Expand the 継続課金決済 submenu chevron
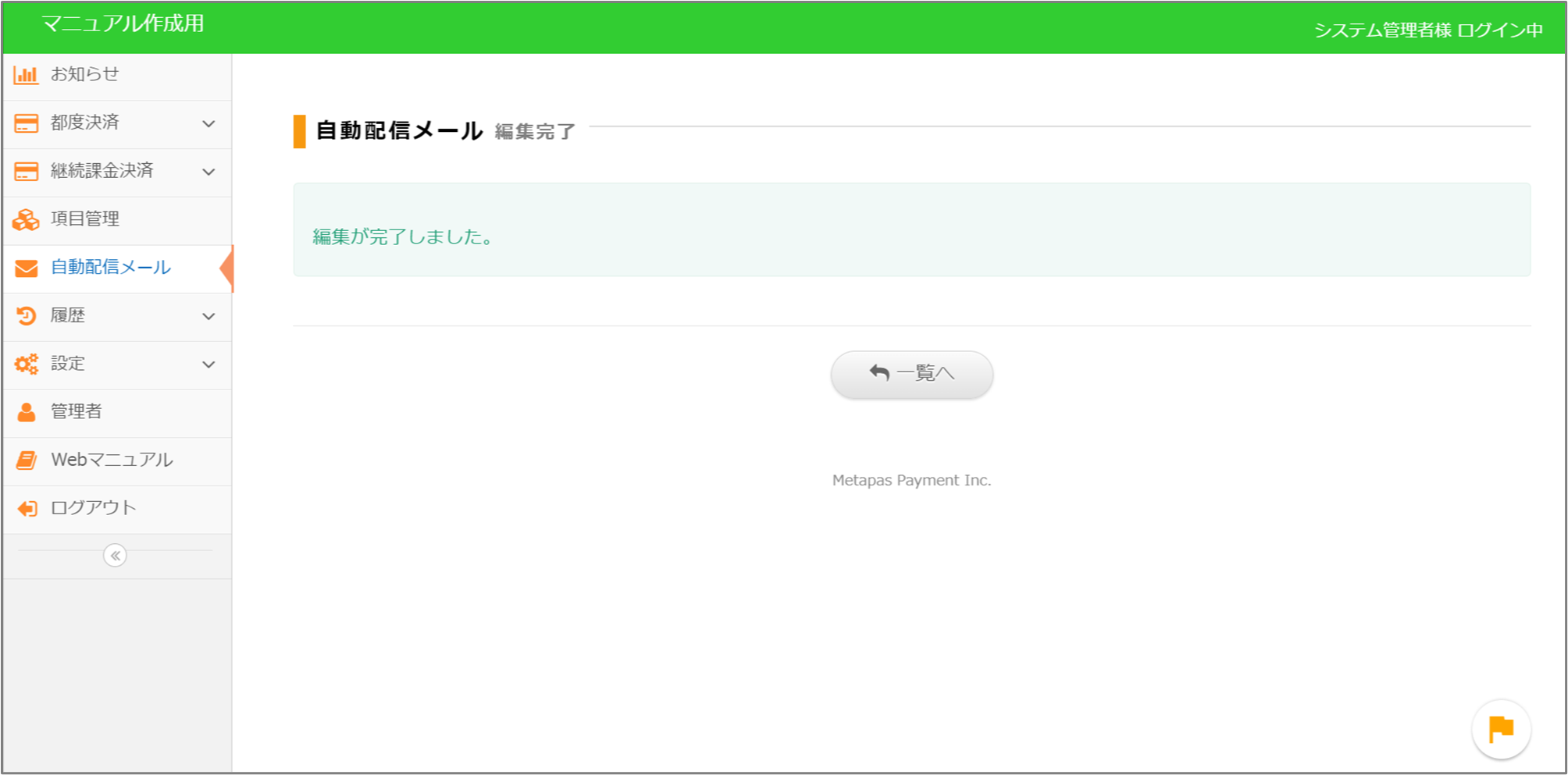Screen dimensions: 1568x775 (208, 172)
